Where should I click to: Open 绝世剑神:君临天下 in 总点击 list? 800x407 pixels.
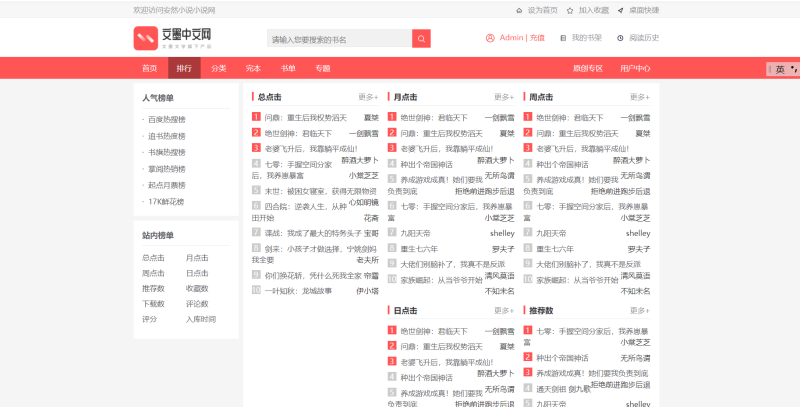(x=298, y=134)
